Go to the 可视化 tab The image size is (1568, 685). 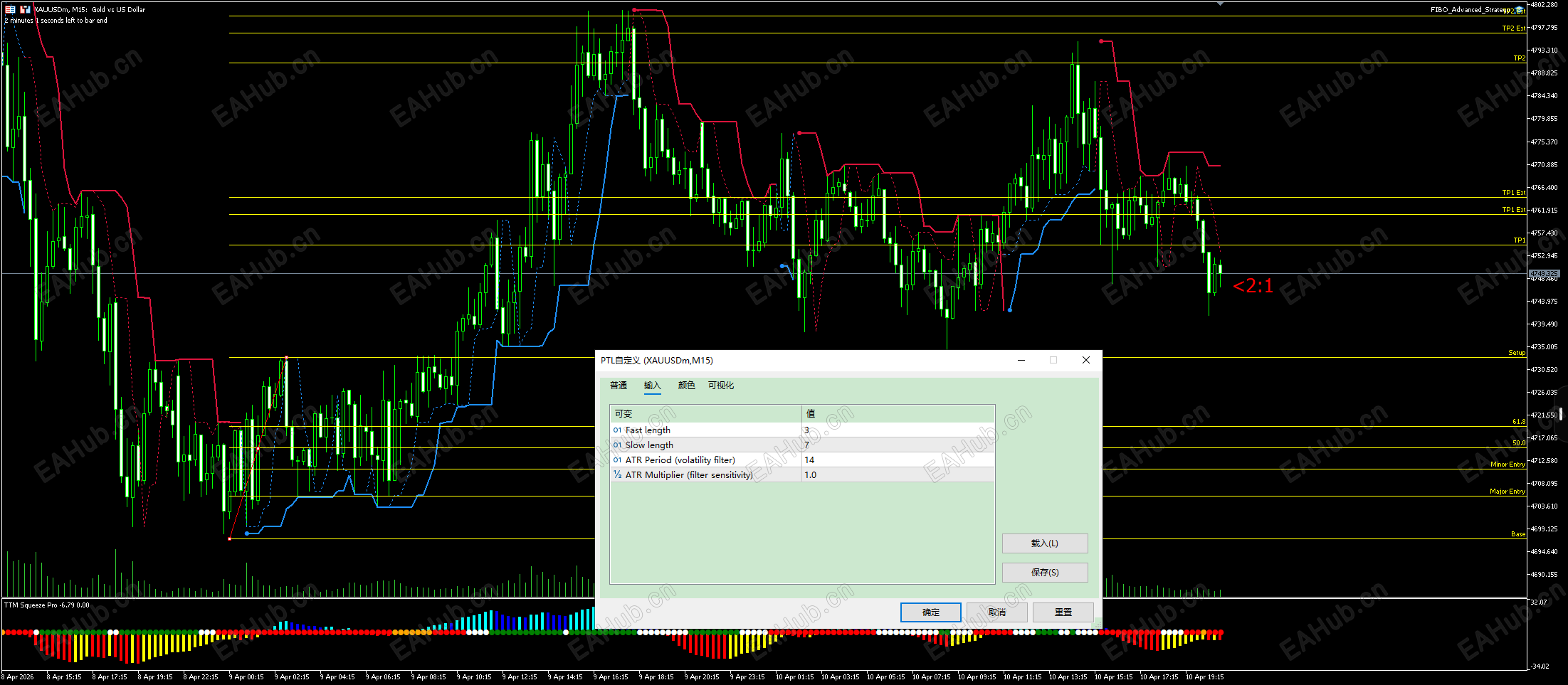click(x=721, y=386)
